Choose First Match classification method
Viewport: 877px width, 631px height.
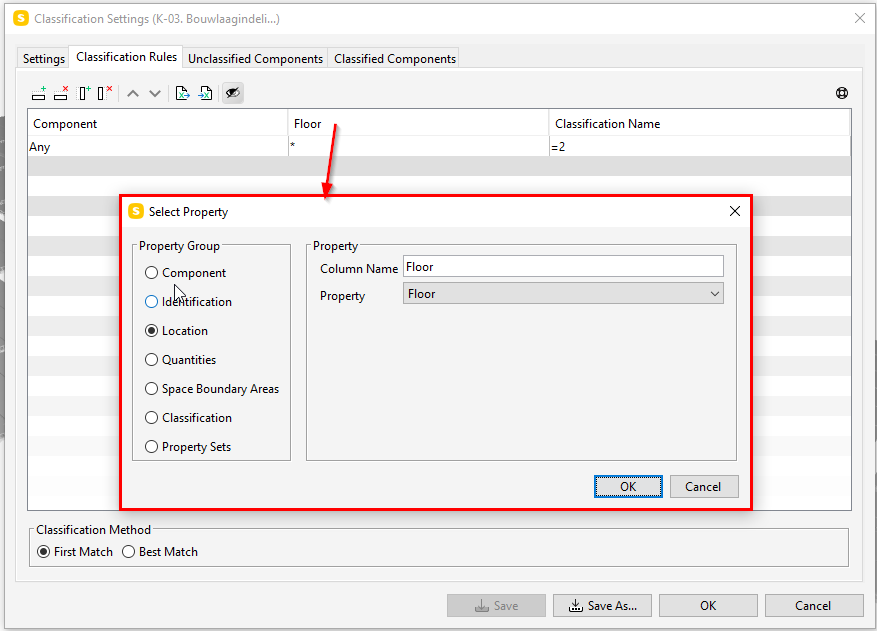click(x=43, y=552)
